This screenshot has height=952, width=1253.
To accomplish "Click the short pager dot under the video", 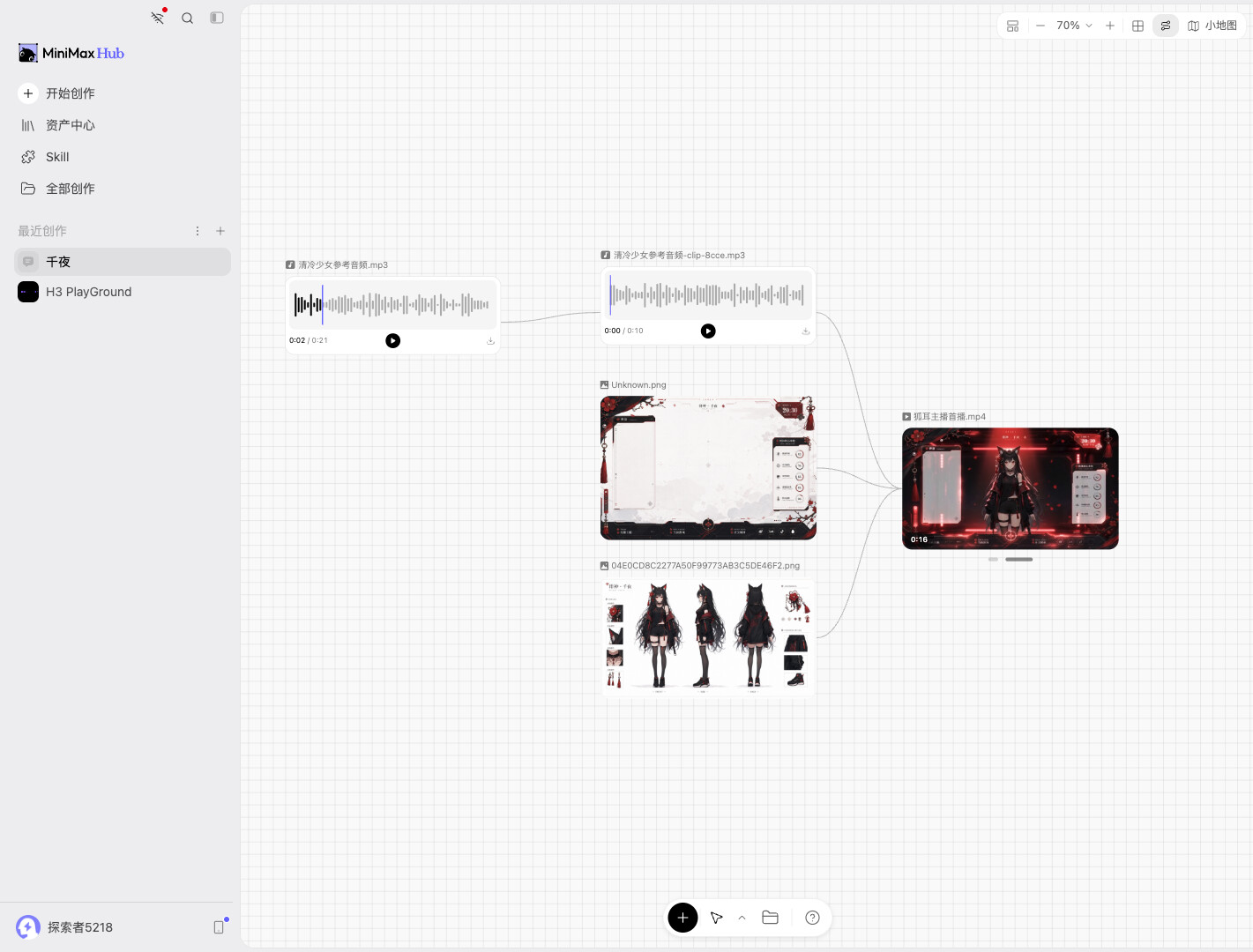I will (x=993, y=559).
